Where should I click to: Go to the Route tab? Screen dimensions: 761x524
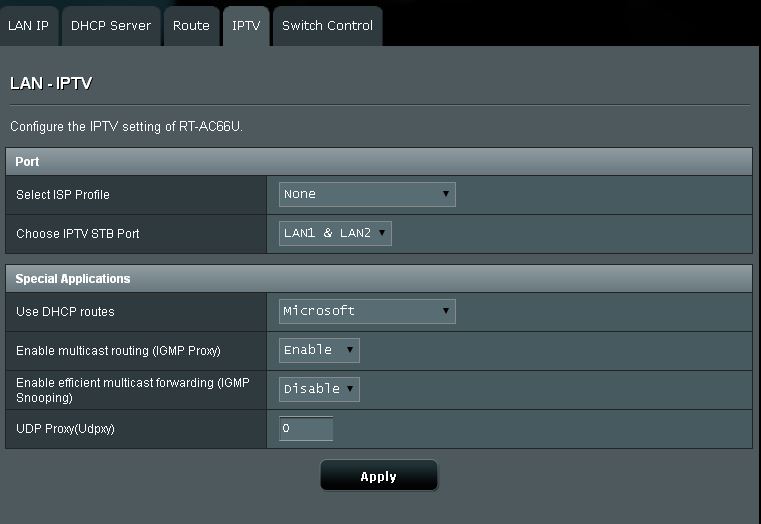coord(191,26)
